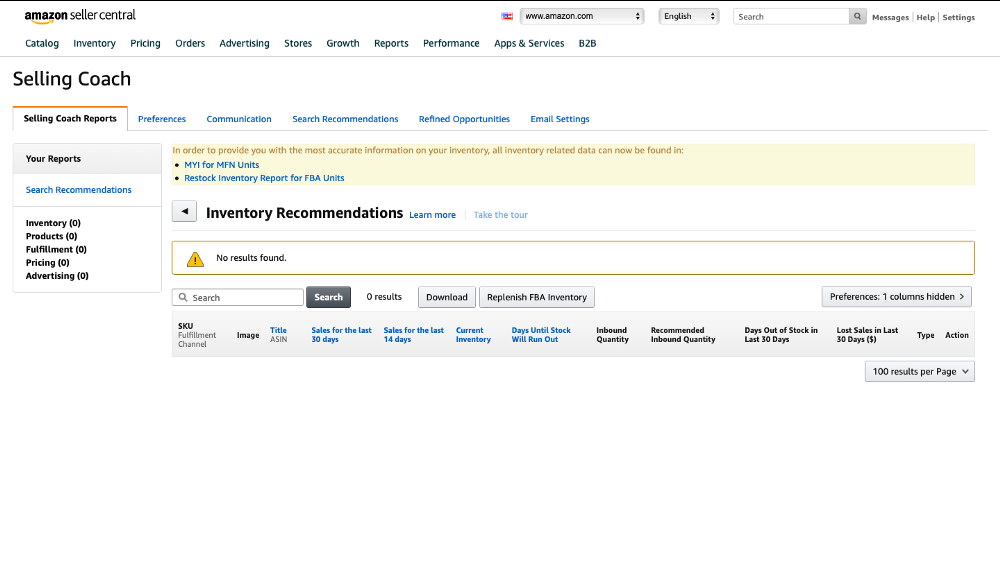1000x581 pixels.
Task: Switch to the Email Settings tab
Action: pyautogui.click(x=560, y=119)
